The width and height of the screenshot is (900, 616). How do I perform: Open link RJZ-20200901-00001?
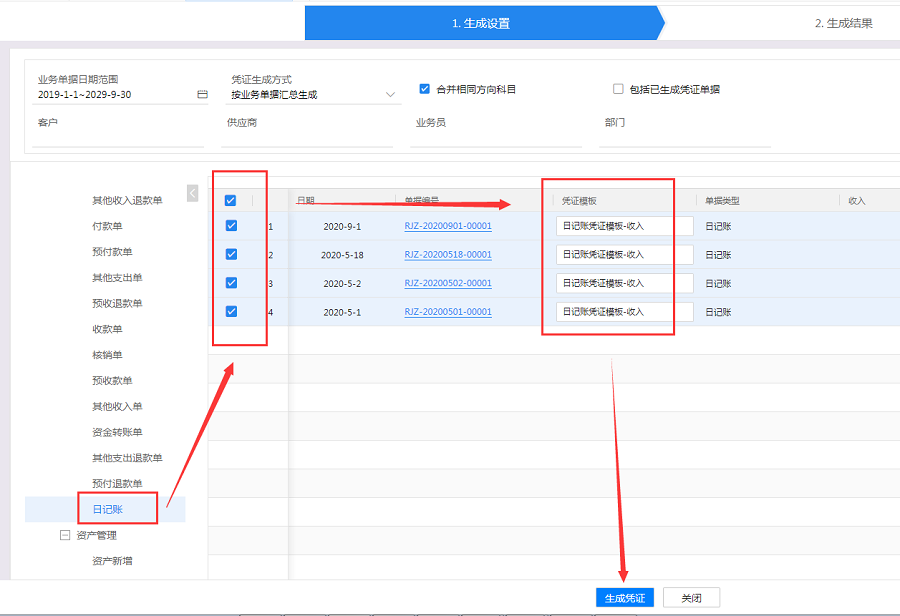pos(448,226)
